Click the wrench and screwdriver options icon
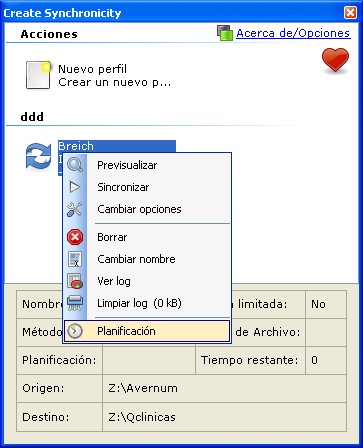The height and width of the screenshot is (448, 363). [75, 209]
